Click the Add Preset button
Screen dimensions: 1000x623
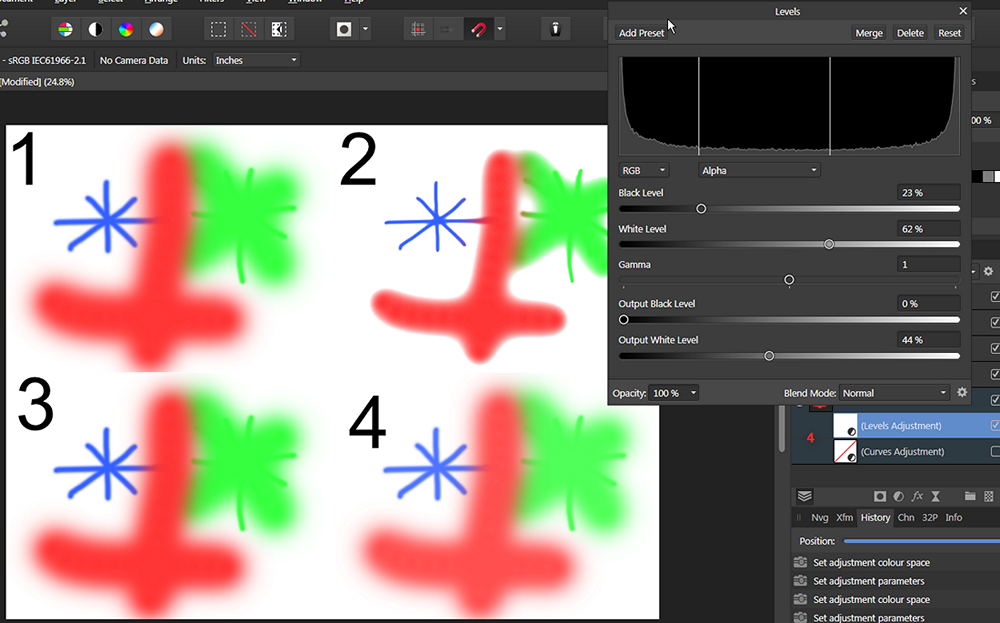[641, 33]
